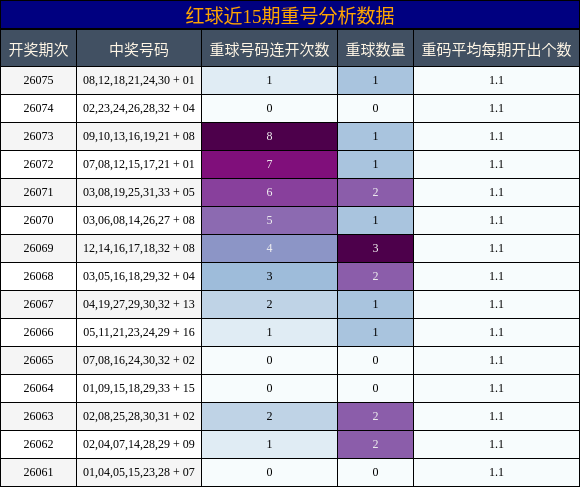Select the 中奖号码 column header
Image resolution: width=580 pixels, height=487 pixels.
tap(139, 50)
